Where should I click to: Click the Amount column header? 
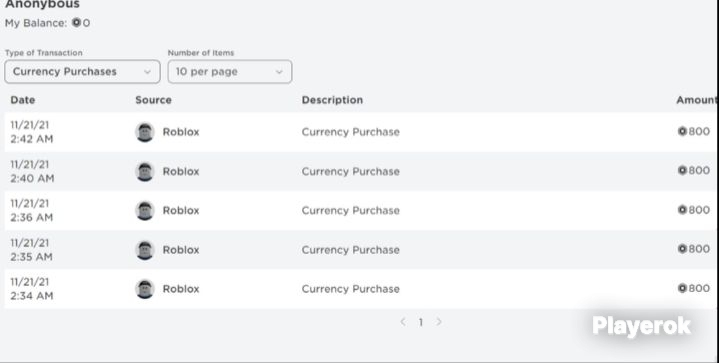pyautogui.click(x=697, y=100)
